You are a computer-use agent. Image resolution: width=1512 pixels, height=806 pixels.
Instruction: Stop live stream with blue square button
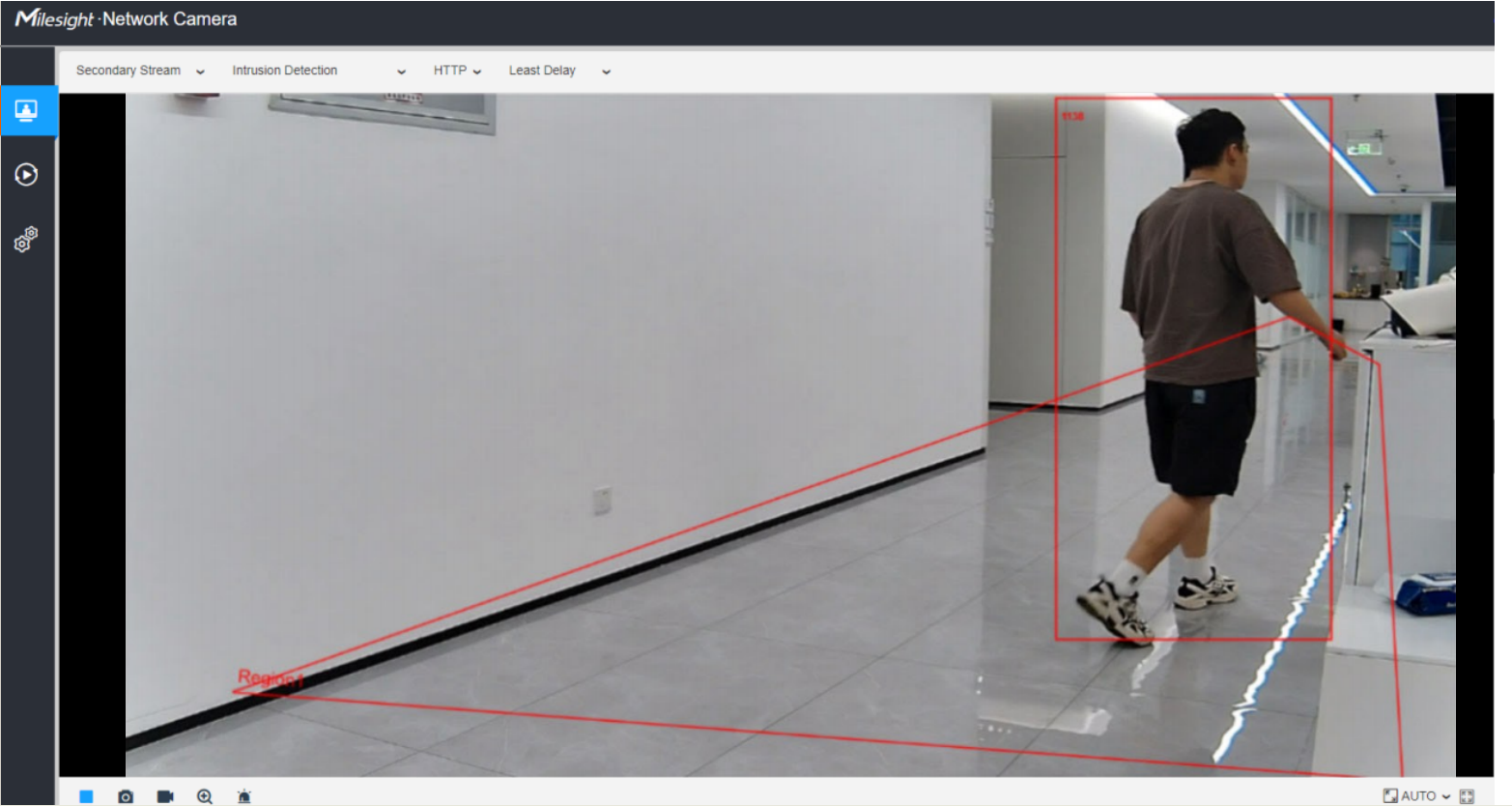click(86, 796)
